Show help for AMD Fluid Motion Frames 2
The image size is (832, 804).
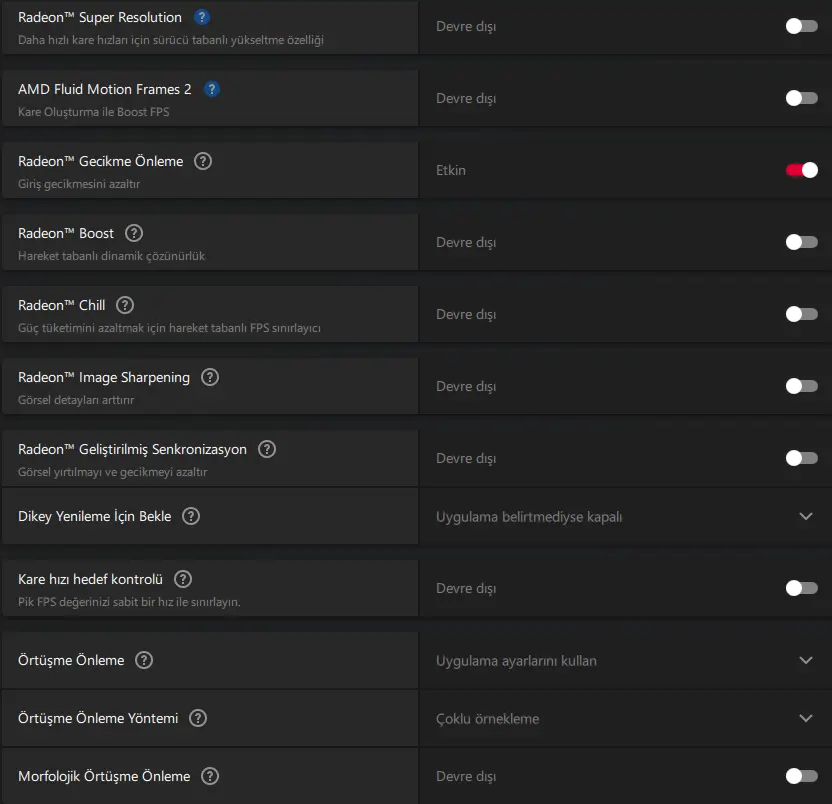point(212,89)
